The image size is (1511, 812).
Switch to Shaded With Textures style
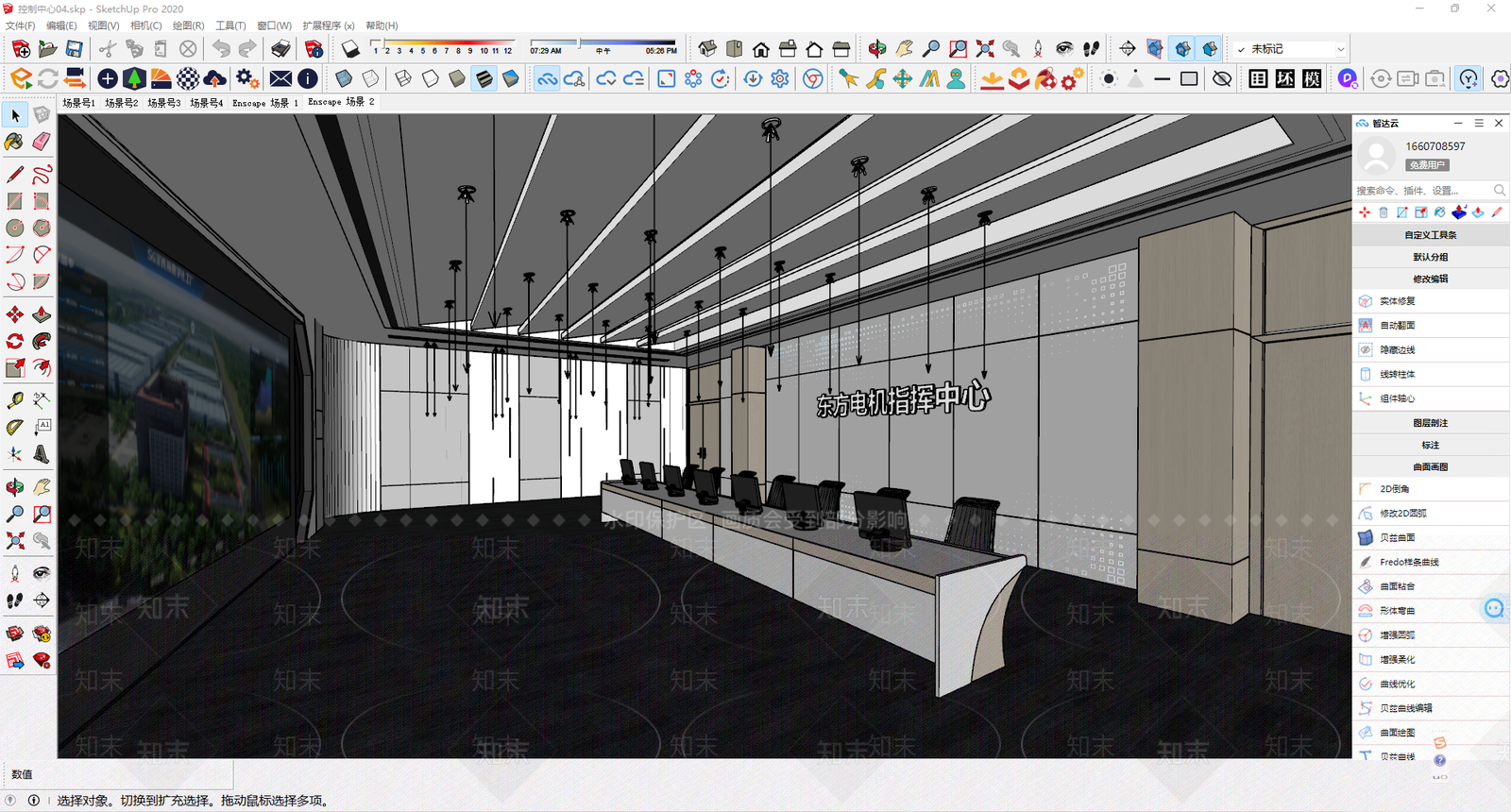coord(484,78)
